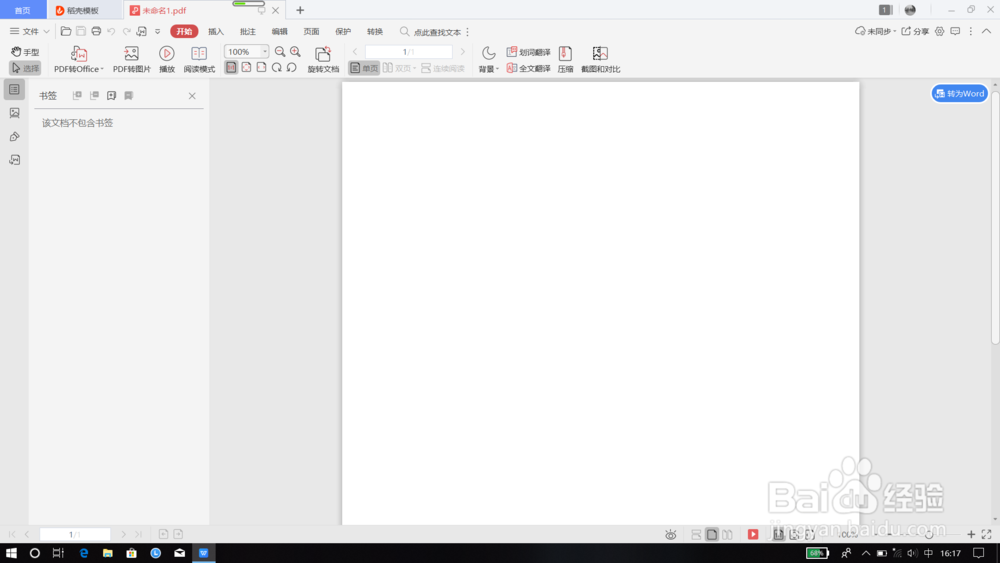Activate the Select (选择) tool
Viewport: 1000px width, 563px height.
click(x=25, y=68)
